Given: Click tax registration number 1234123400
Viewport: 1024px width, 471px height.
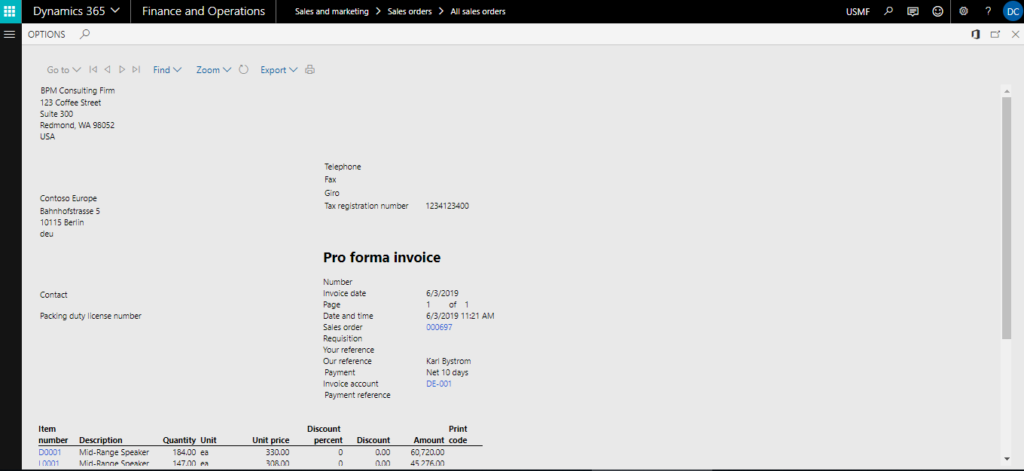Looking at the screenshot, I should tap(447, 206).
